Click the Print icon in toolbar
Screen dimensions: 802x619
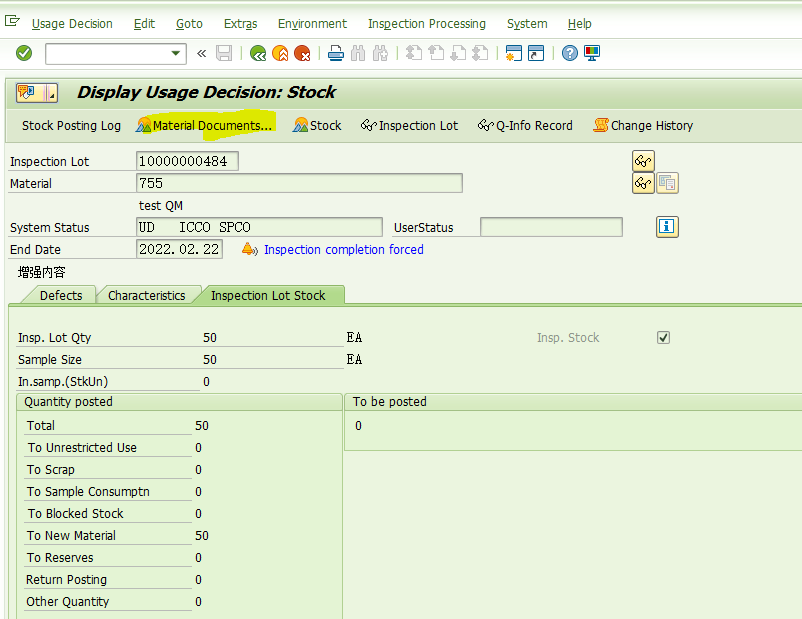[x=336, y=53]
